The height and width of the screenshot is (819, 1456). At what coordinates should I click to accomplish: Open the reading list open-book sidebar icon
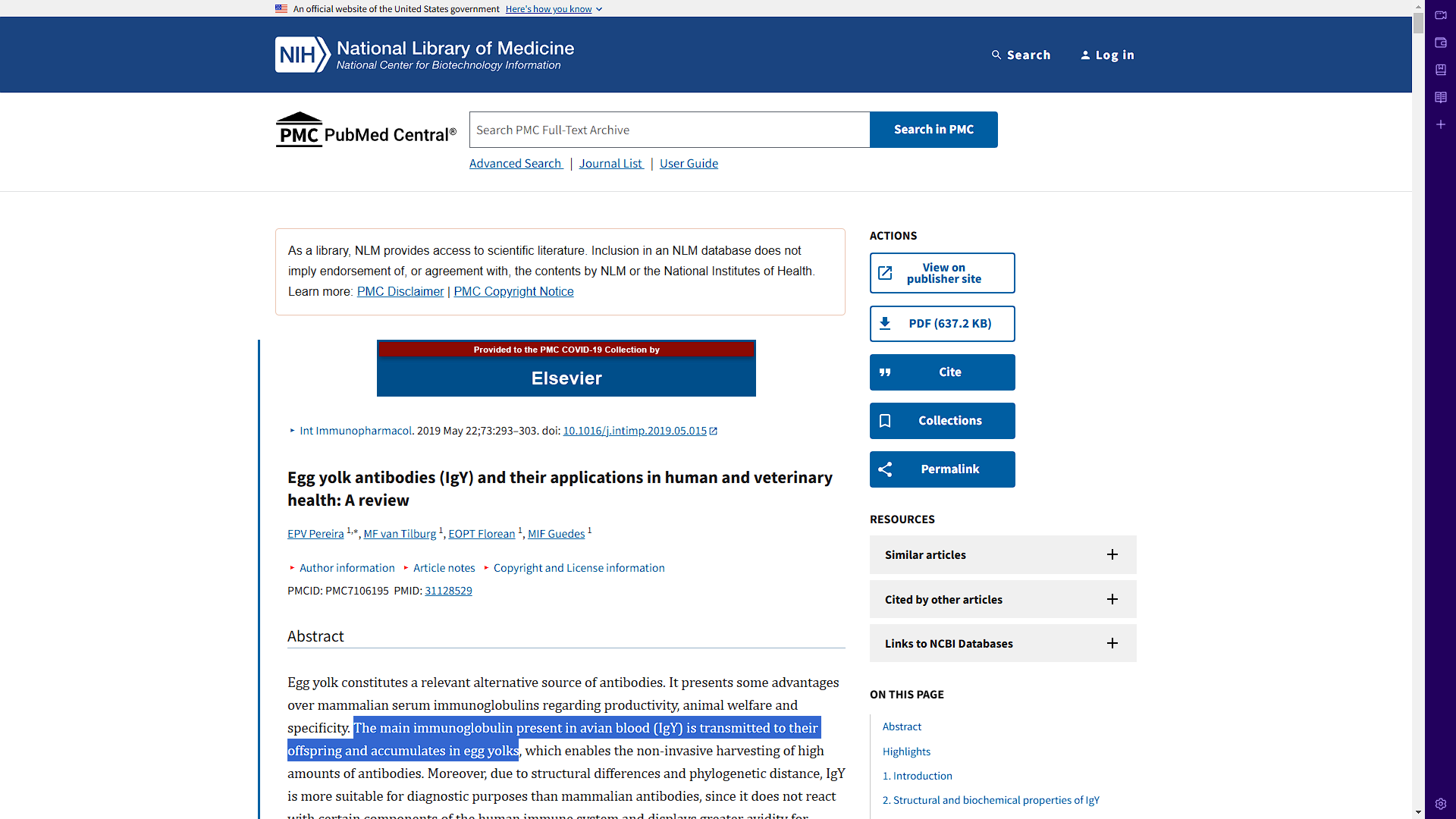[1441, 97]
